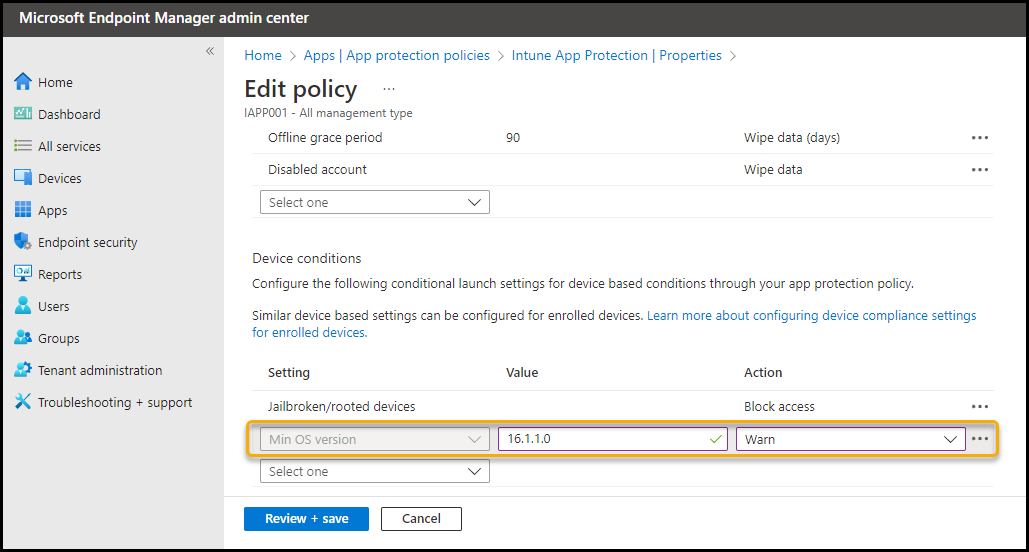Click the Review + save button
The width and height of the screenshot is (1029, 552).
pyautogui.click(x=306, y=519)
